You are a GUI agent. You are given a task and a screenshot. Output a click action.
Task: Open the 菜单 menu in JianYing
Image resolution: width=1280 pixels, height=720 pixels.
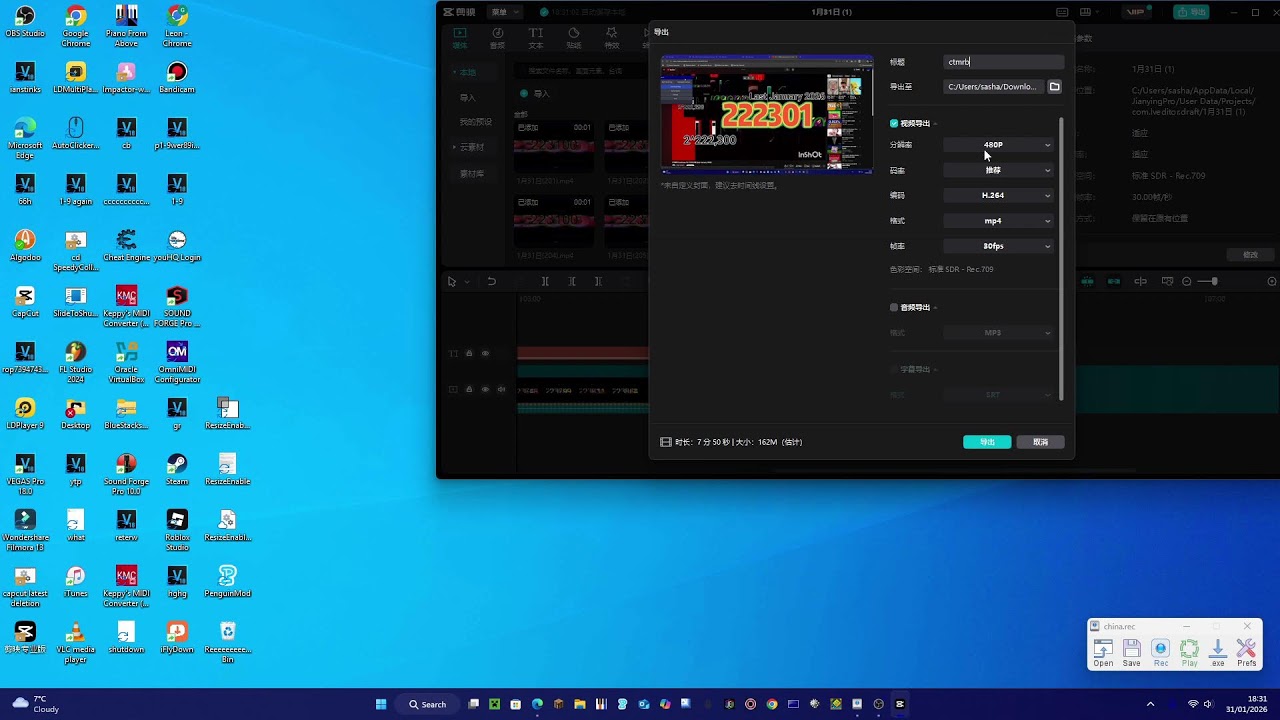[x=503, y=12]
